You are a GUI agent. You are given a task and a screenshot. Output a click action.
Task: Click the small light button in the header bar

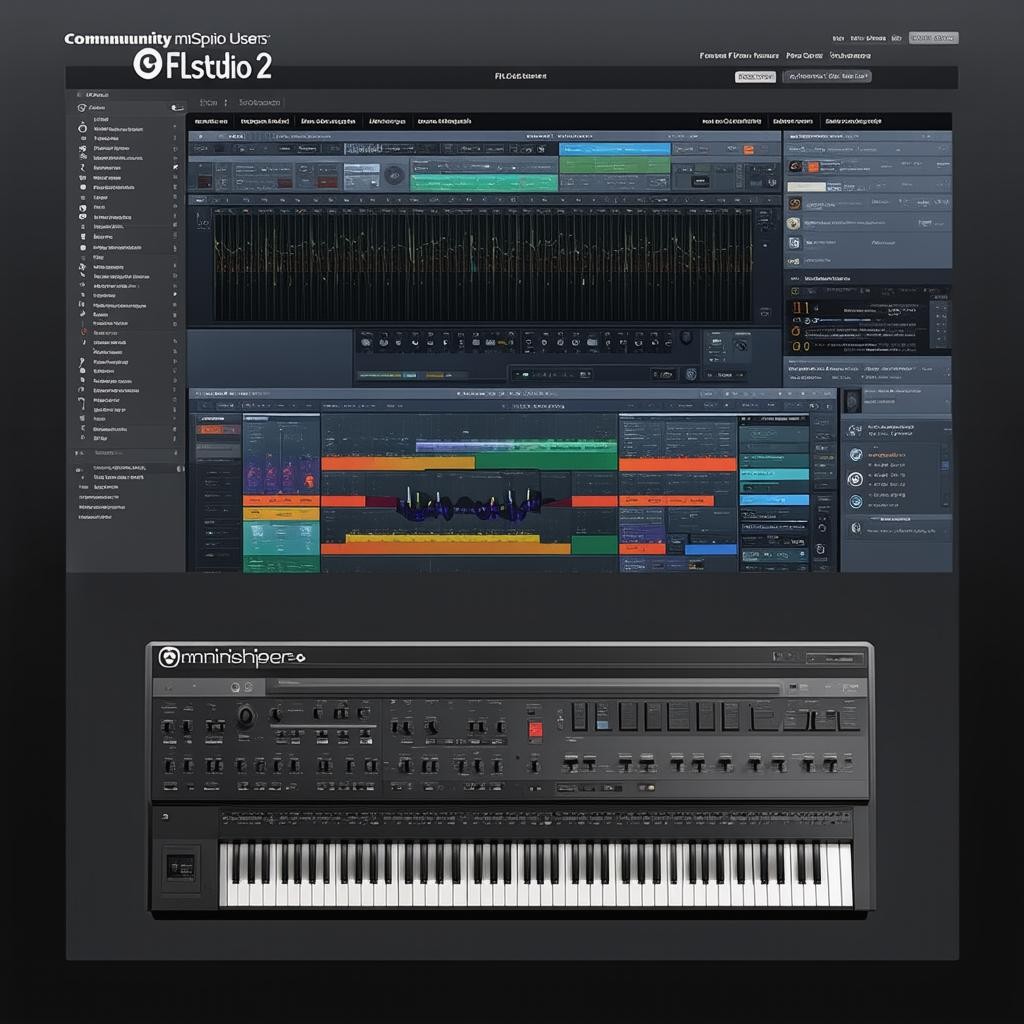[x=755, y=76]
